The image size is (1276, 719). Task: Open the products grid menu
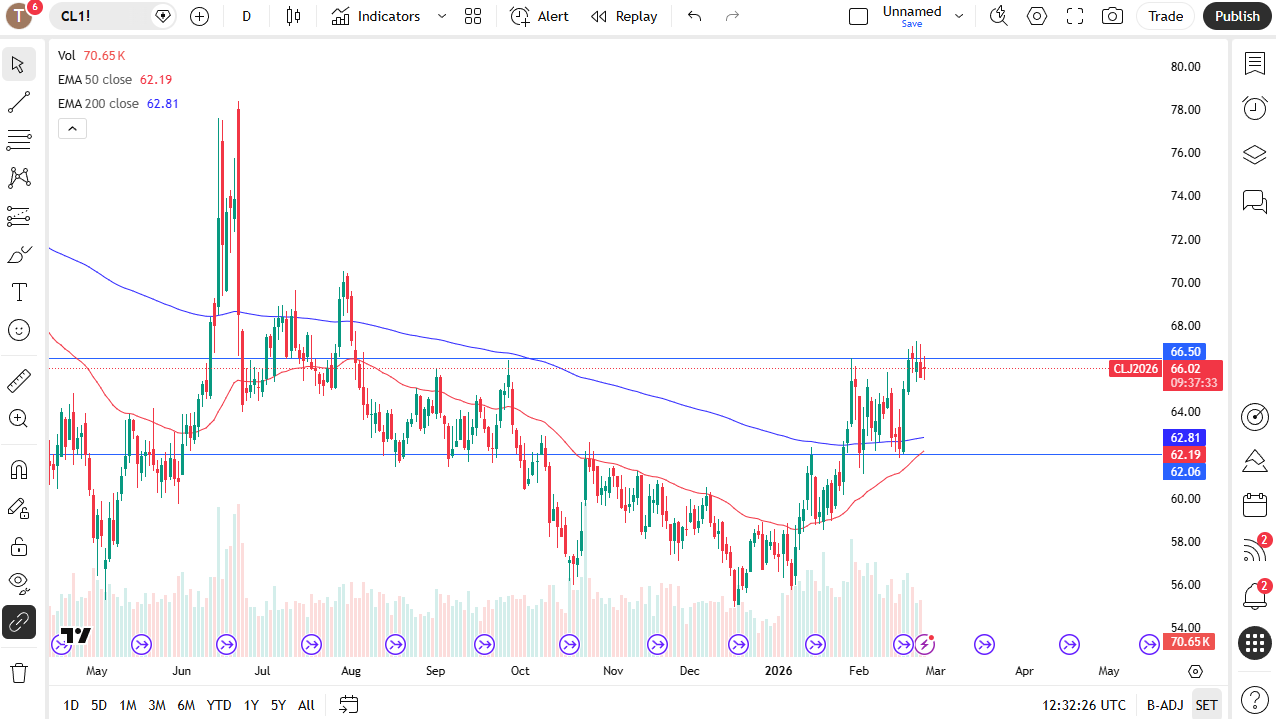tap(1255, 642)
